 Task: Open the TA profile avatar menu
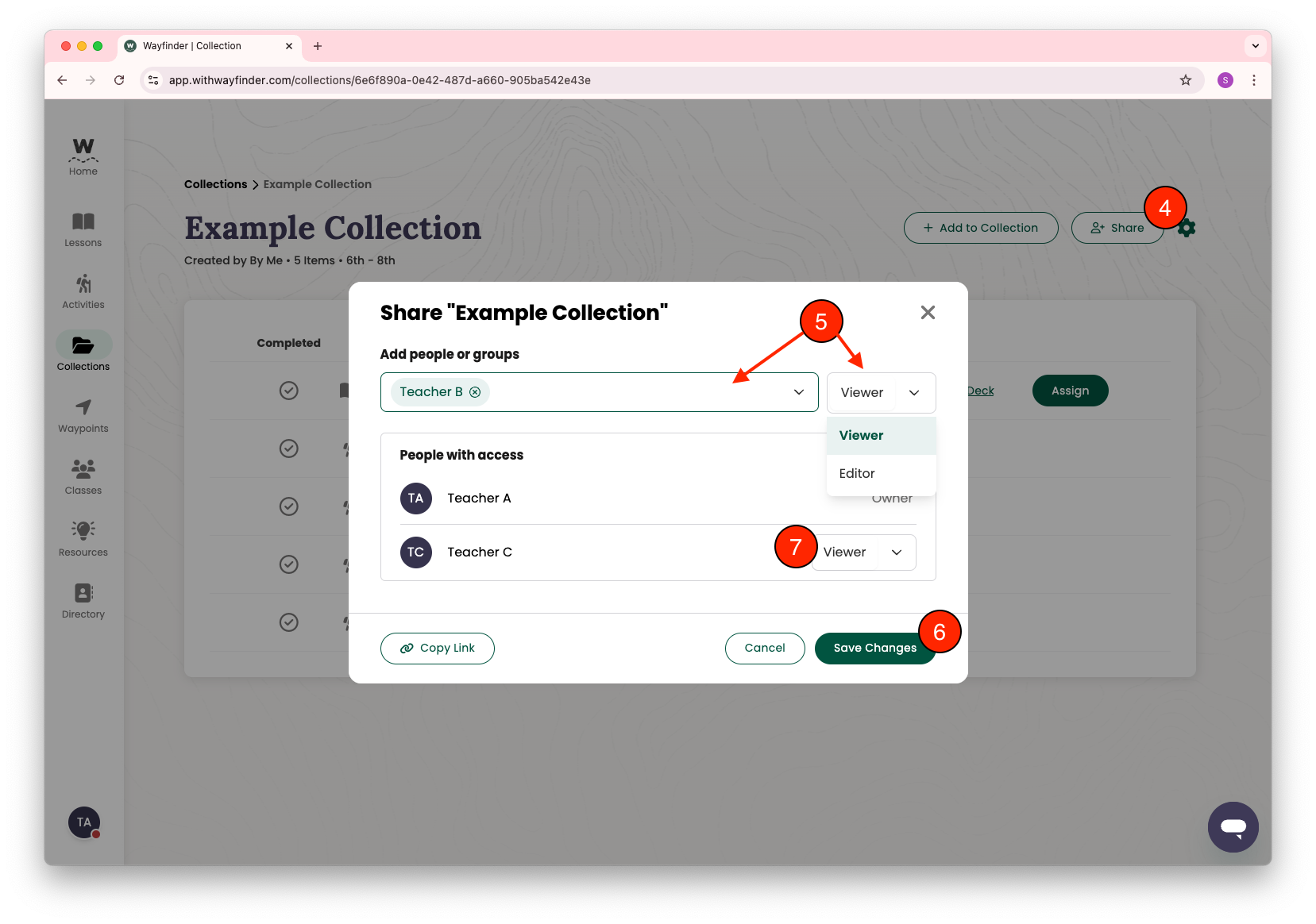84,822
